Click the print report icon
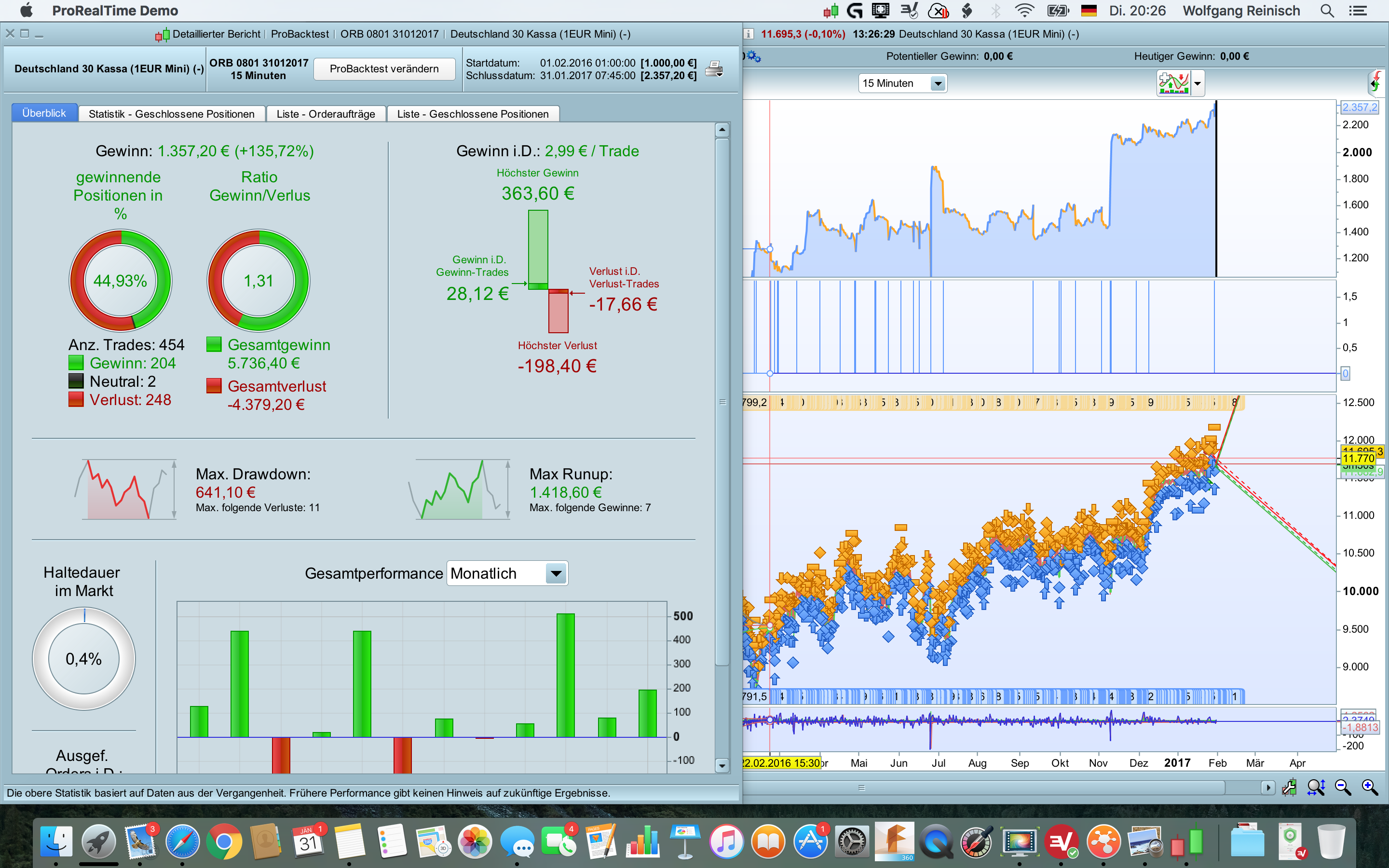The height and width of the screenshot is (868, 1389). click(x=713, y=69)
